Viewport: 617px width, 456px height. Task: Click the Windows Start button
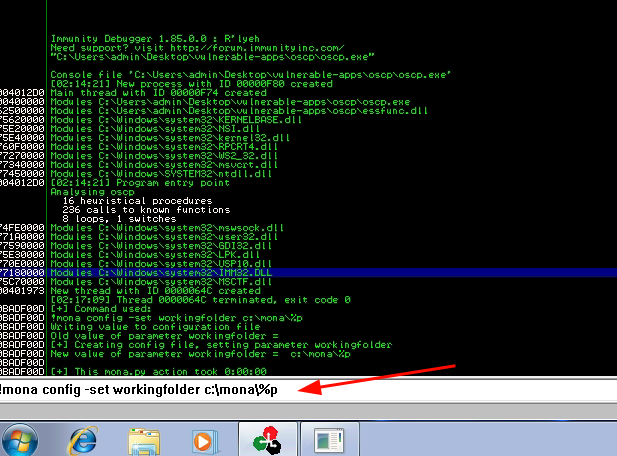(x=20, y=441)
